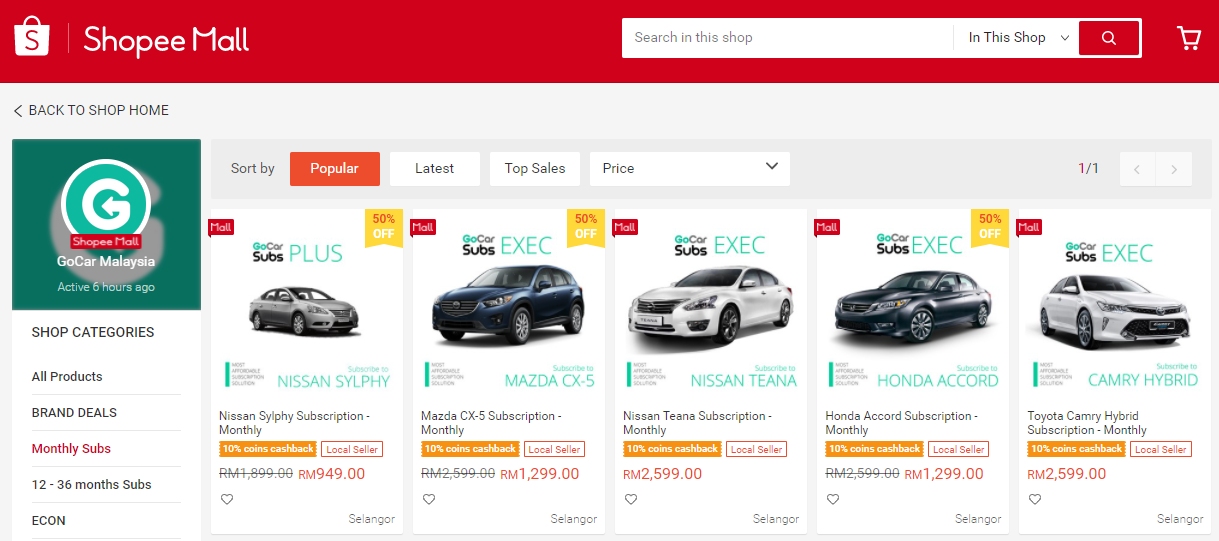Open the shopping cart
The height and width of the screenshot is (541, 1219).
pyautogui.click(x=1189, y=38)
